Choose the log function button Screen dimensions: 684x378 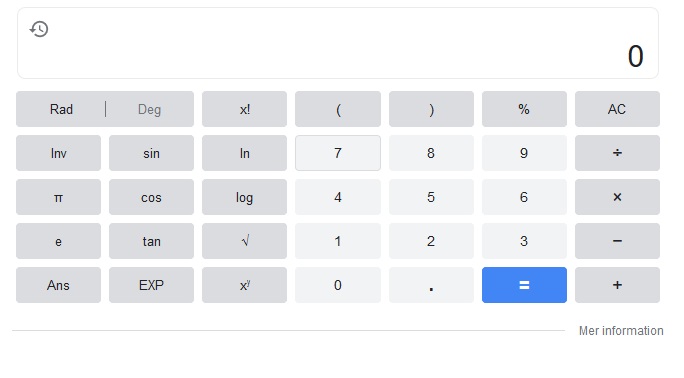click(x=244, y=197)
